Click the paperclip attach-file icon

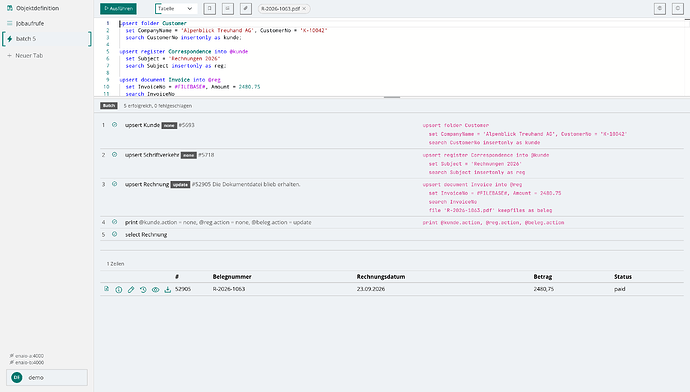point(246,8)
